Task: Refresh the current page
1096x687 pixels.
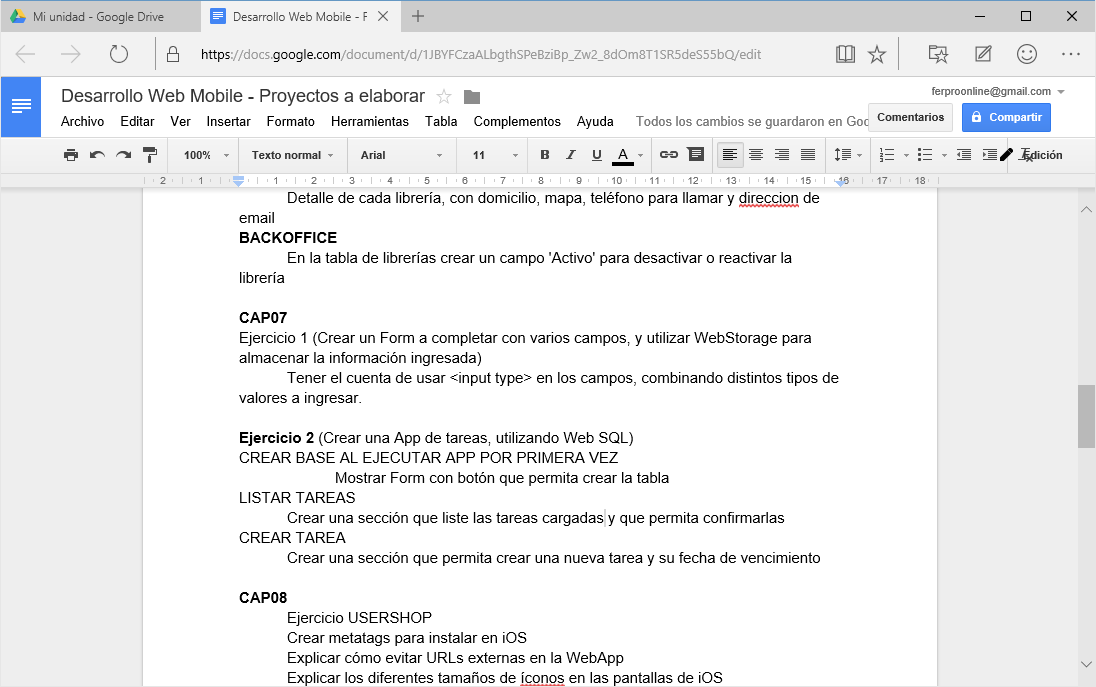Action: [x=119, y=54]
